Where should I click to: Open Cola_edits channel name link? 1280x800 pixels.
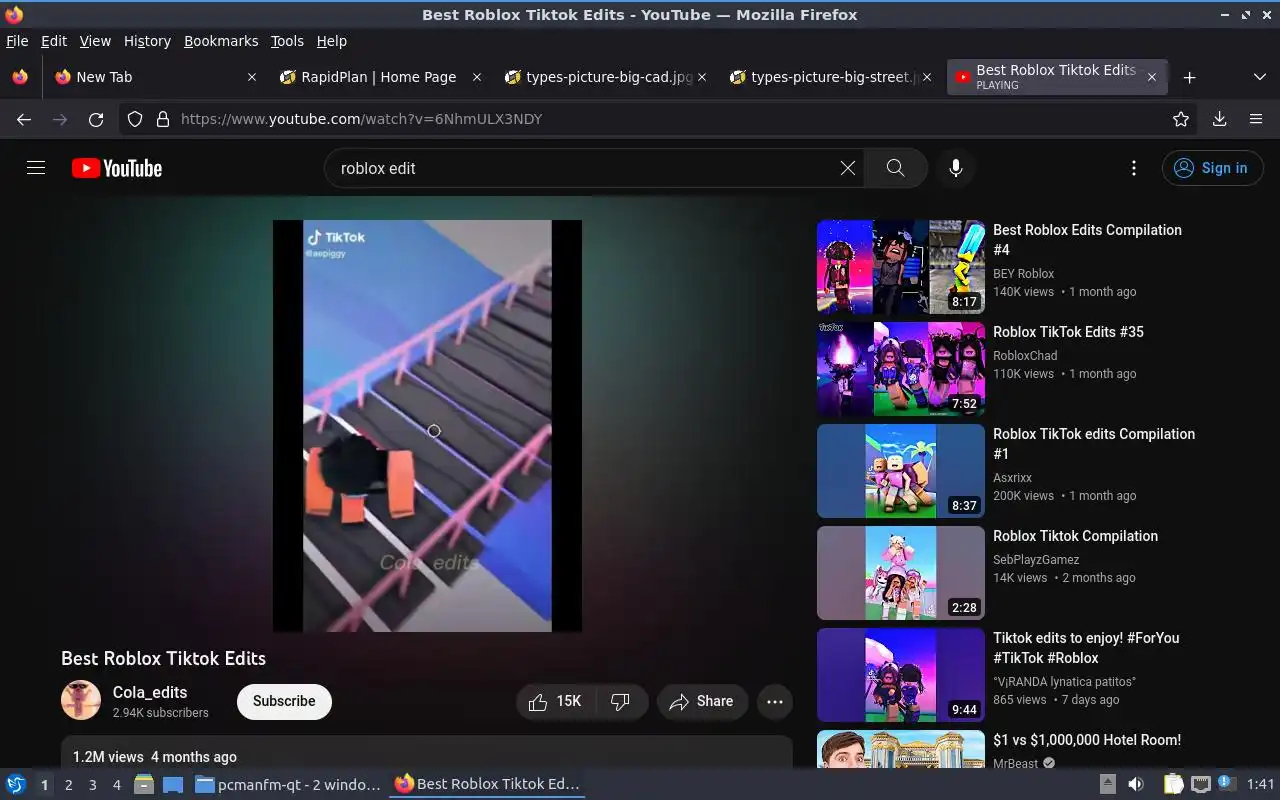150,692
